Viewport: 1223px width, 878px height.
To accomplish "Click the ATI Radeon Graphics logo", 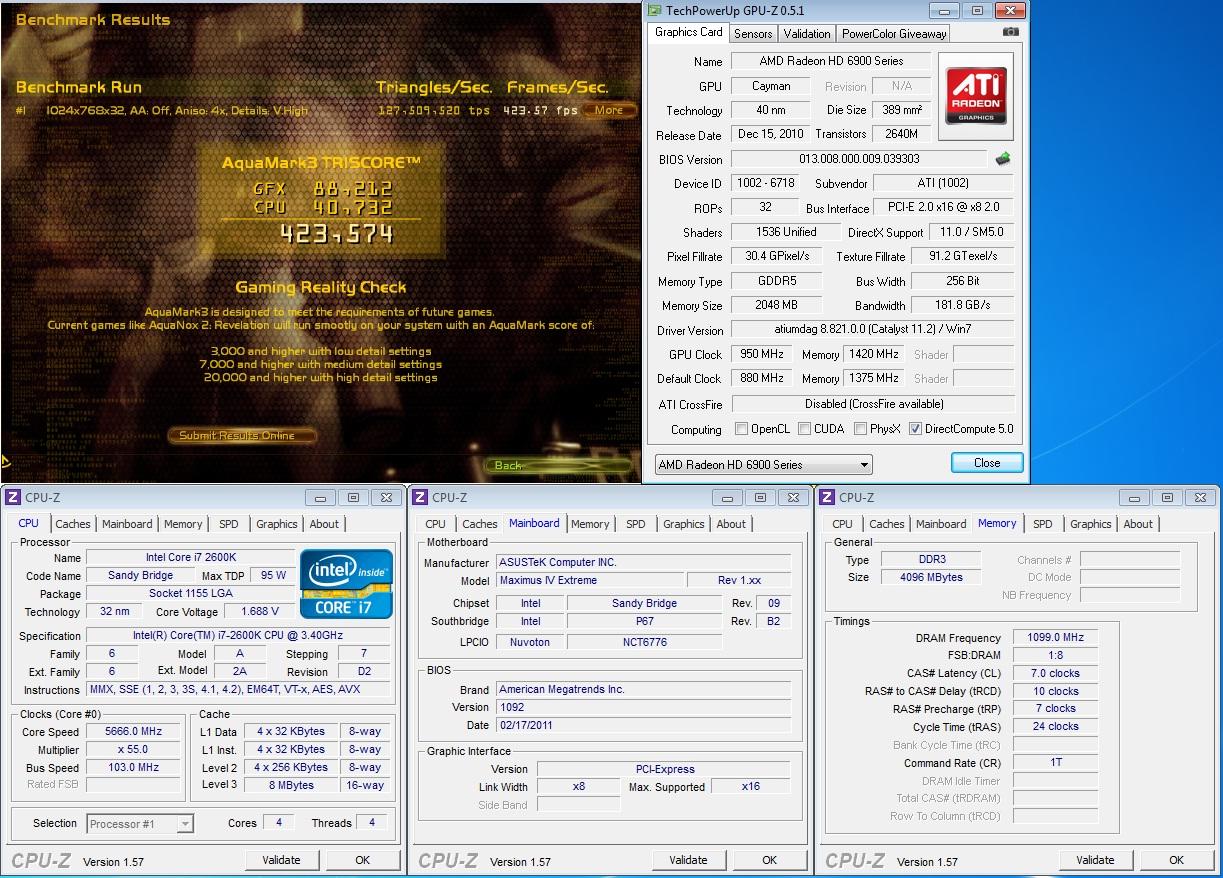I will [x=975, y=96].
